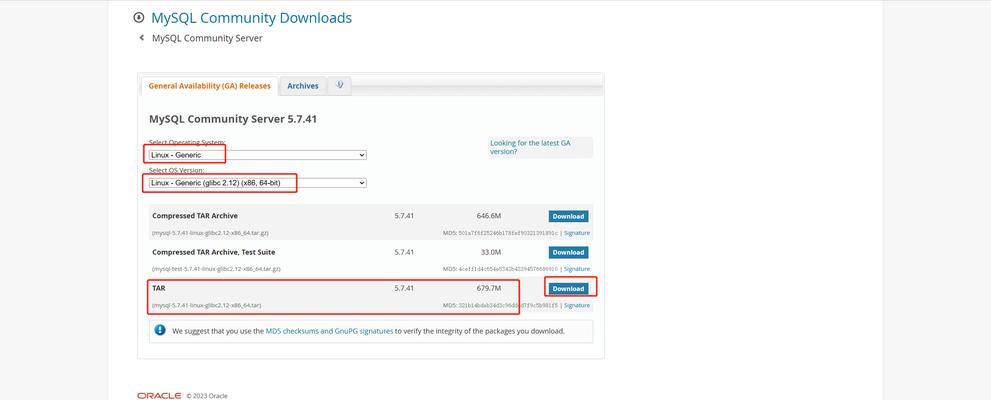Click the download circle icon beside page title
This screenshot has height=400, width=991.
(139, 18)
